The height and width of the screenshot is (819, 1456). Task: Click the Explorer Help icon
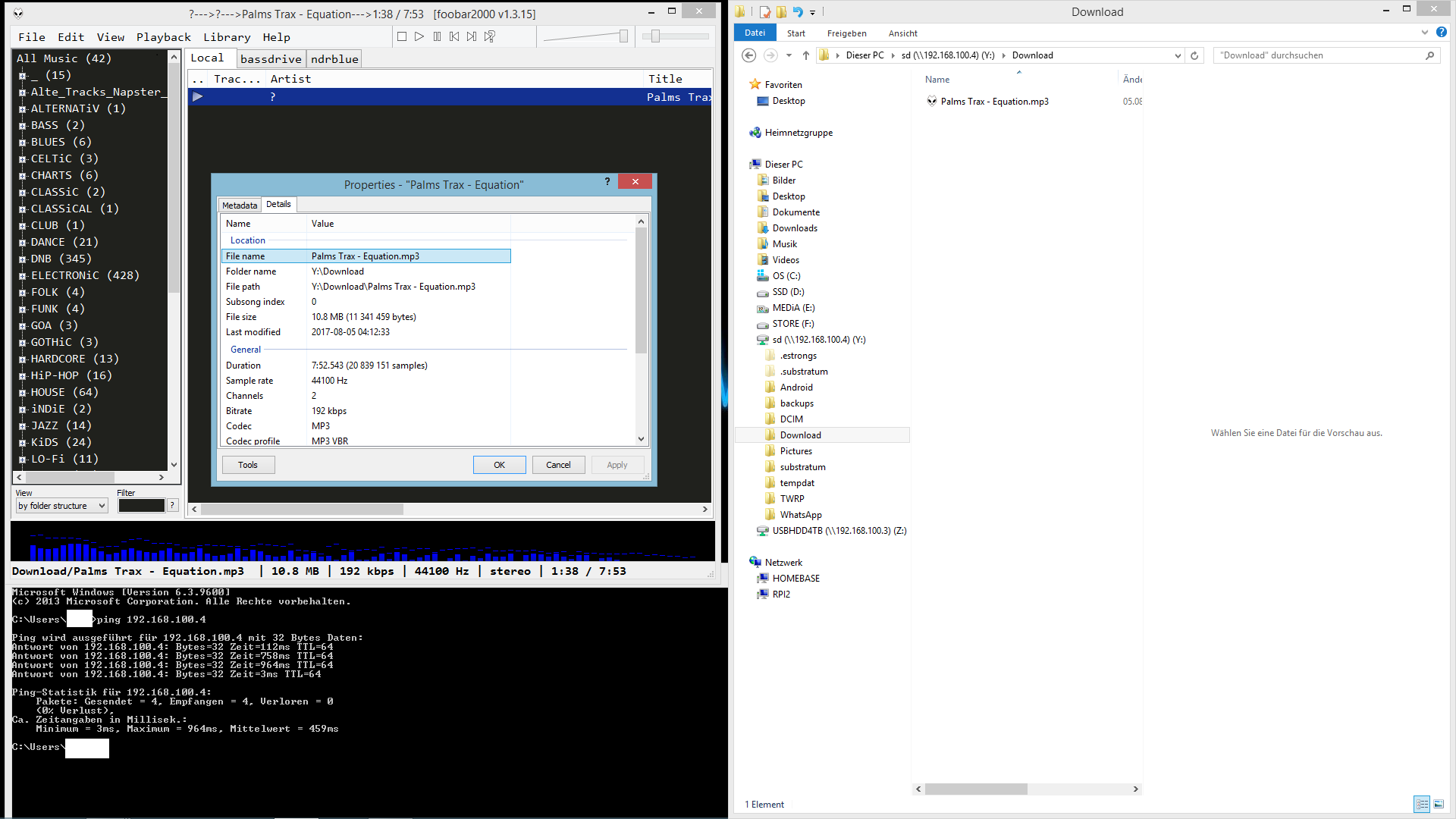click(1442, 33)
